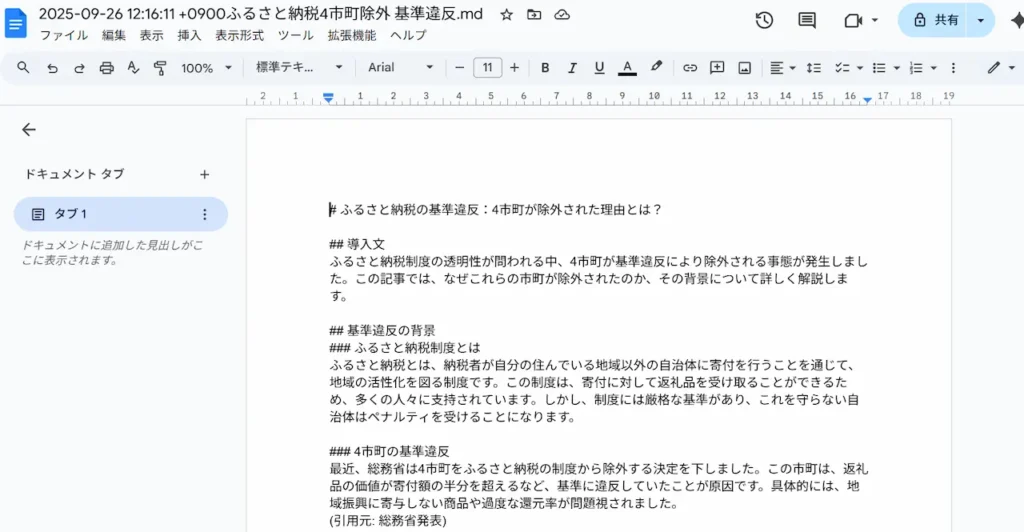The width and height of the screenshot is (1024, 532).
Task: Open the 拡張機能 menu
Action: pos(351,35)
